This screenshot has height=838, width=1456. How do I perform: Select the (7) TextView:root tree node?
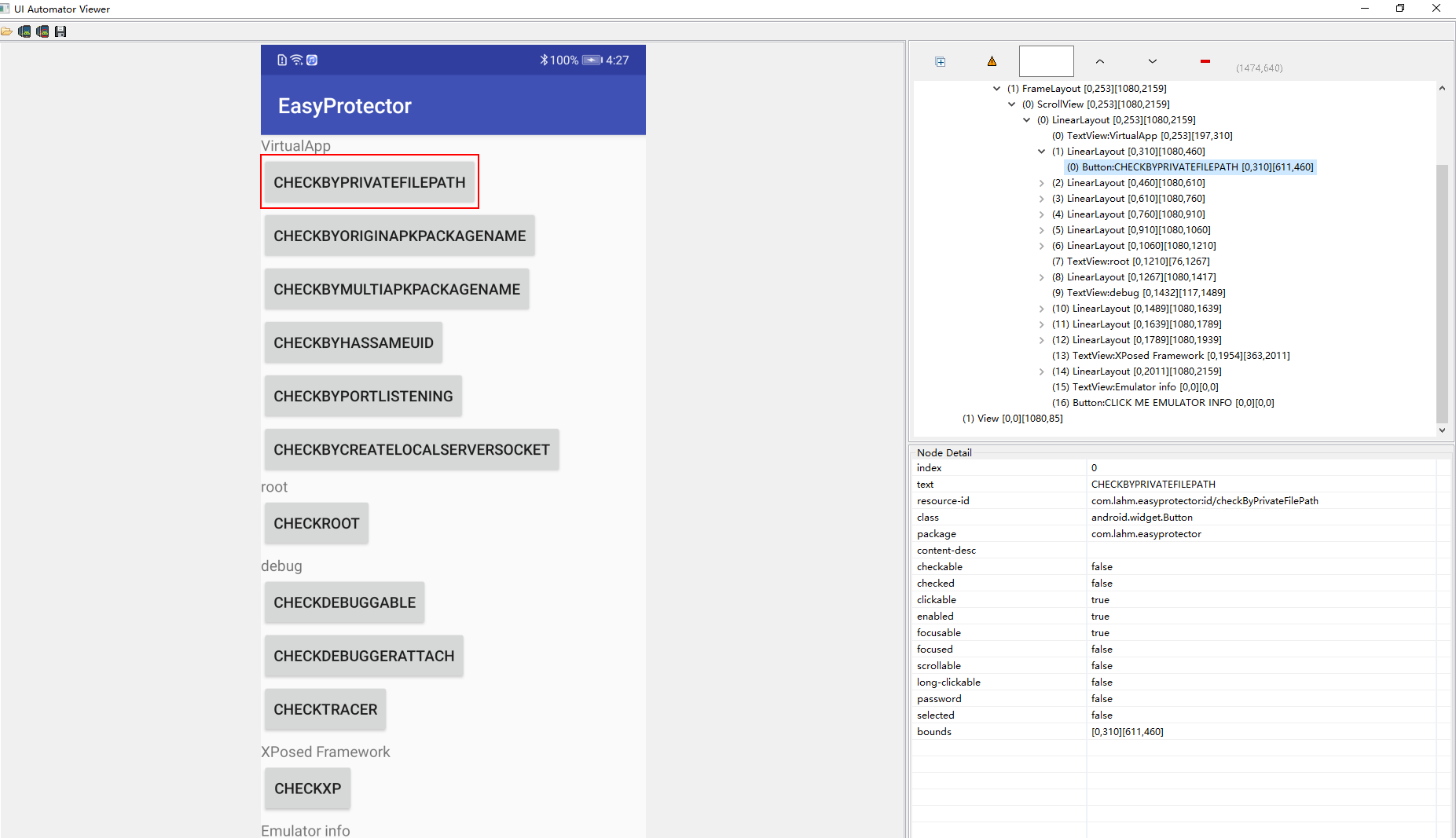click(1131, 262)
